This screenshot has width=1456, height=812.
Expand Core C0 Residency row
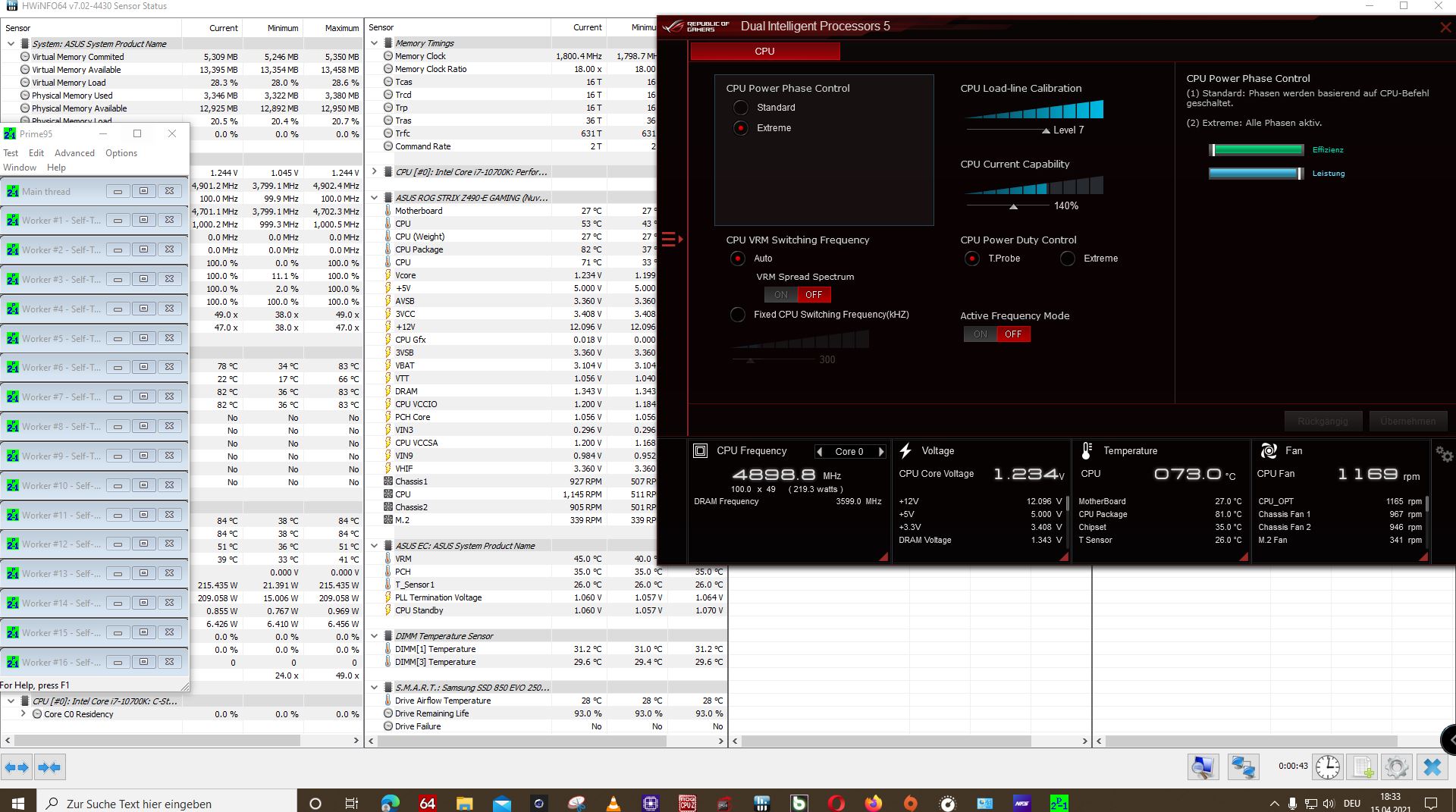23,714
